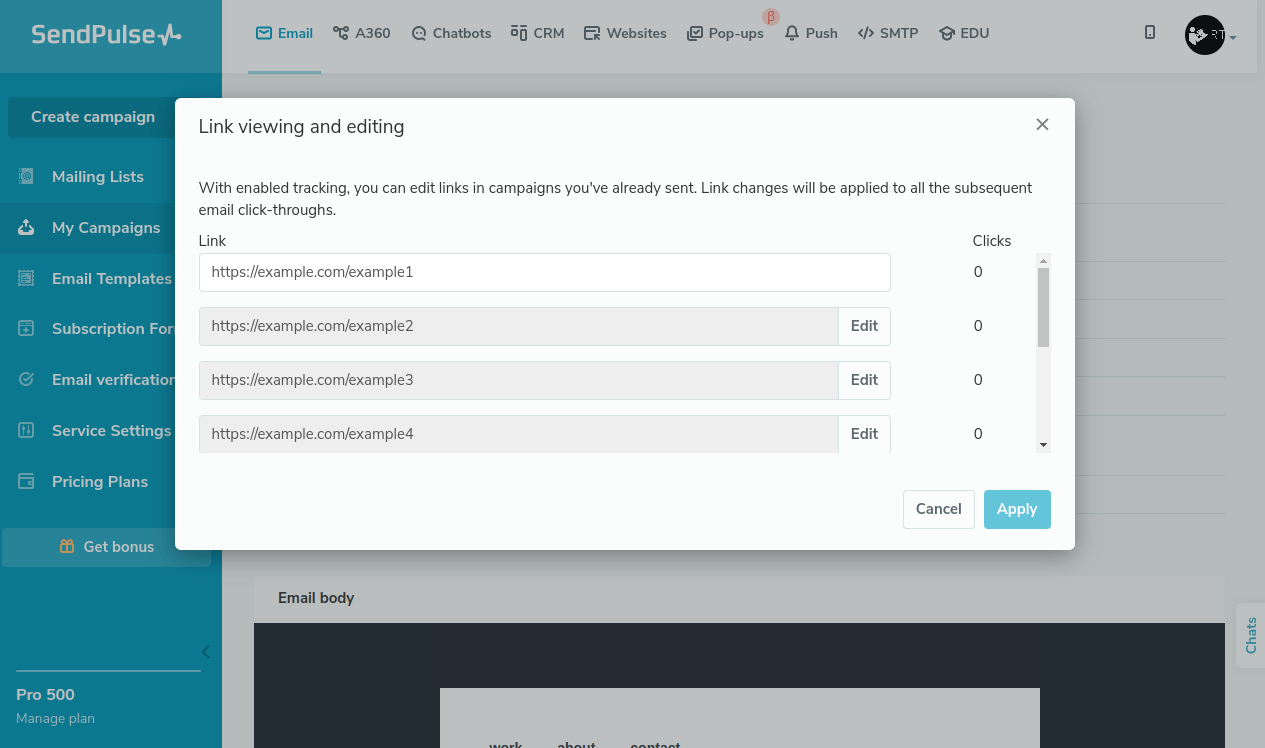Close the Link viewing and editing dialog
The width and height of the screenshot is (1265, 748).
pyautogui.click(x=1042, y=125)
